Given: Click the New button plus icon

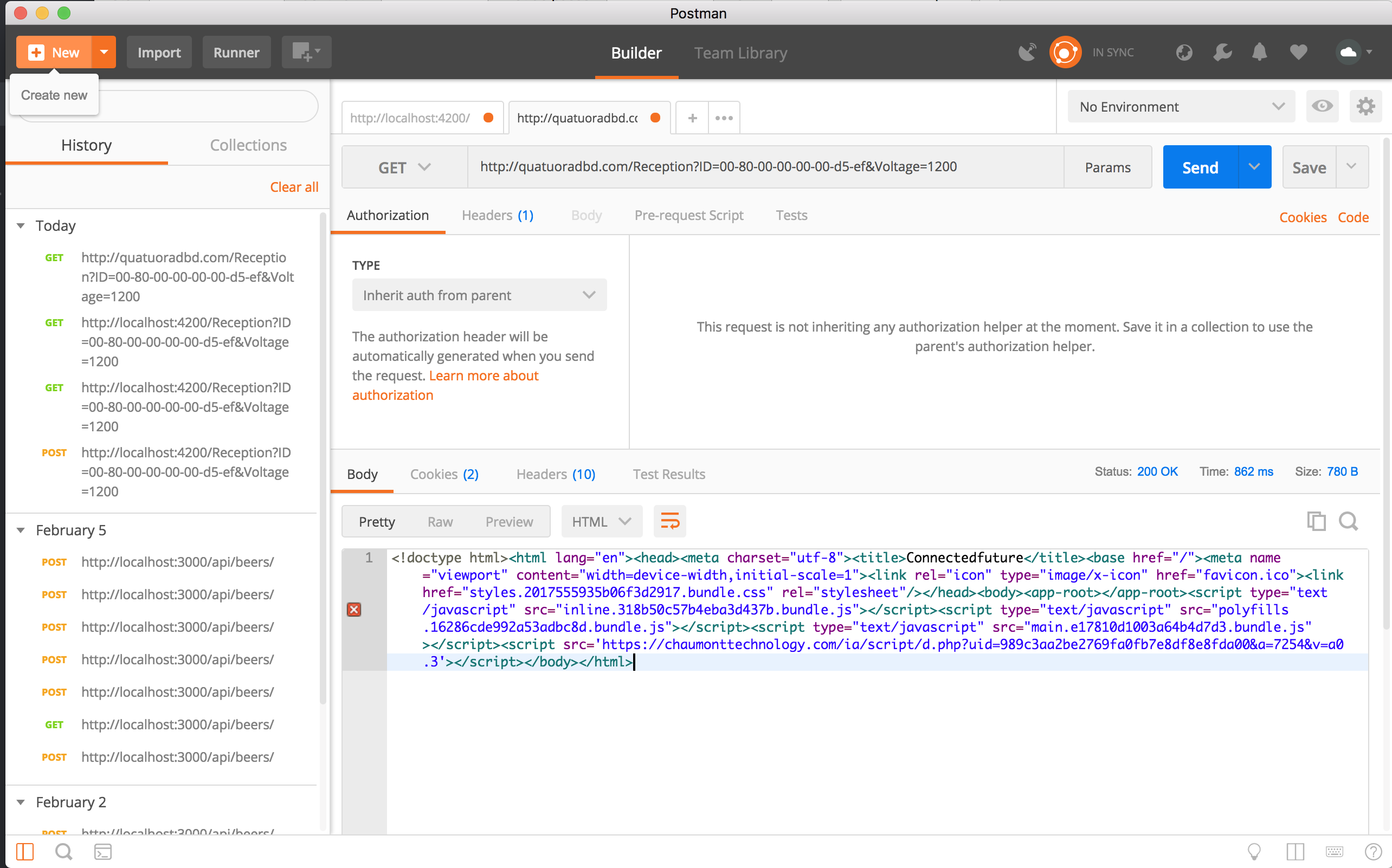Looking at the screenshot, I should pos(36,52).
